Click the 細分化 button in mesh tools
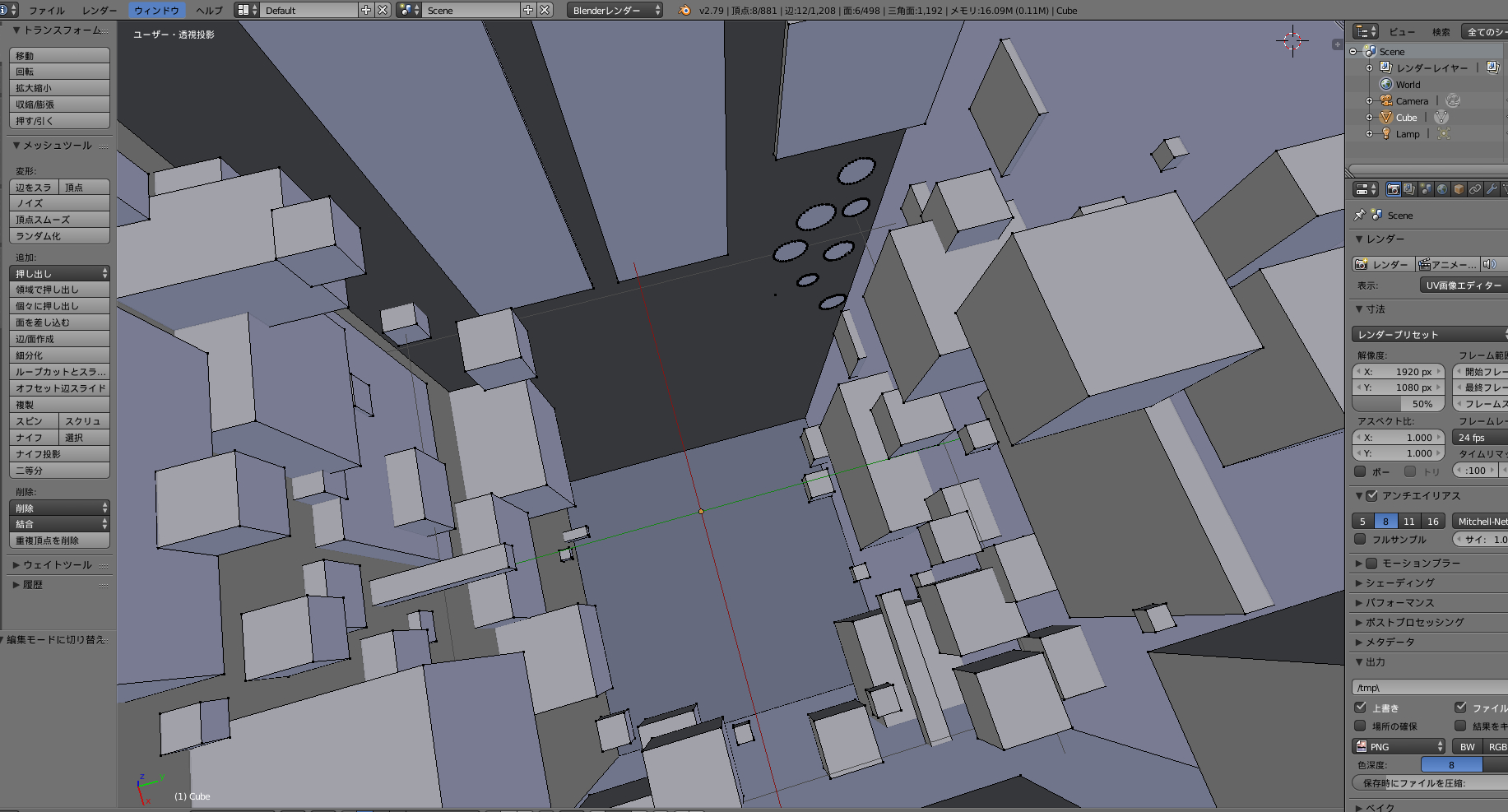The image size is (1508, 812). pos(59,355)
